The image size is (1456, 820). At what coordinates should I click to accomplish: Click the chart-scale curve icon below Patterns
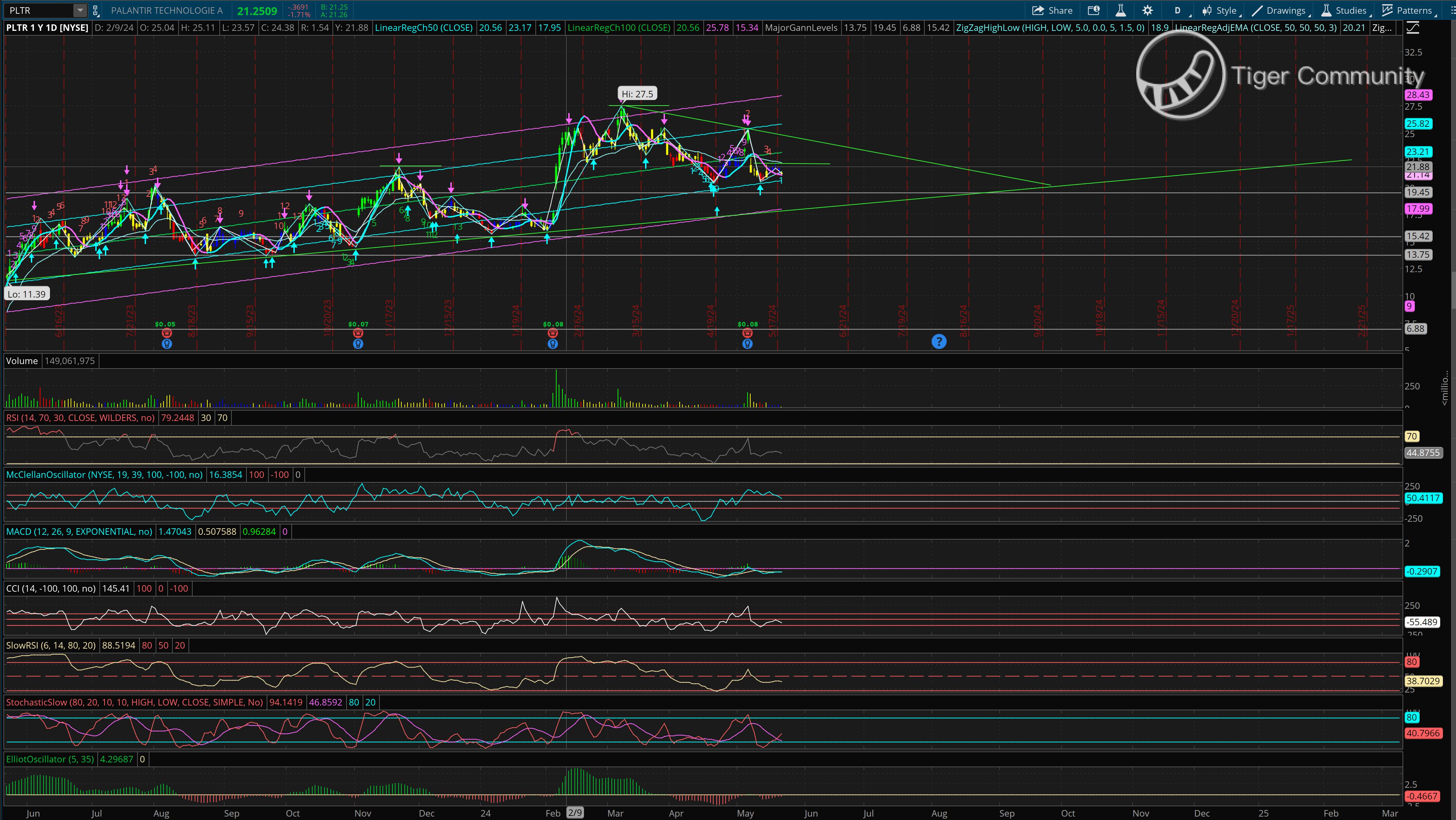point(1412,28)
